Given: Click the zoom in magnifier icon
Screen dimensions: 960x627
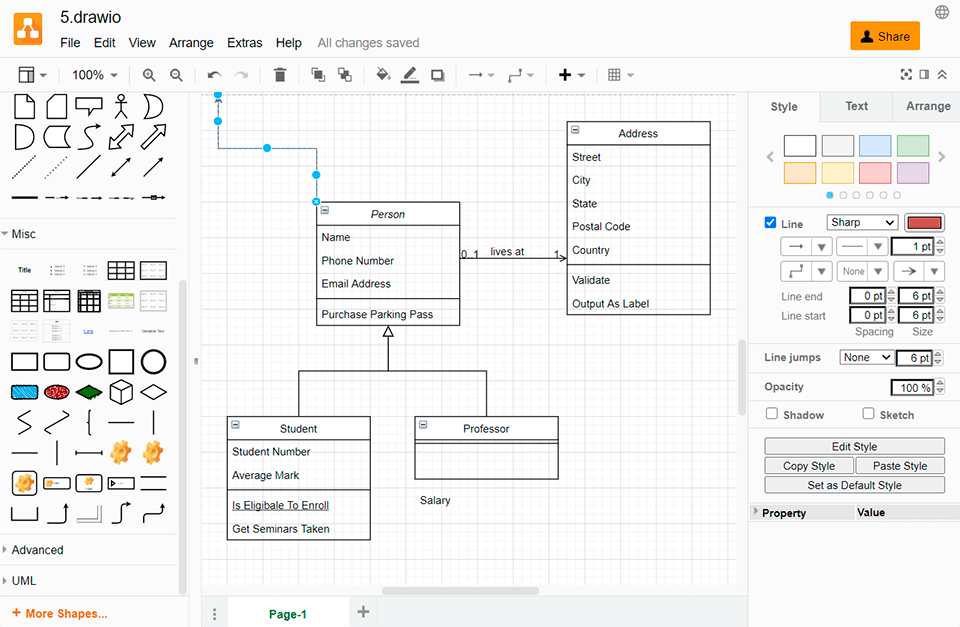Looking at the screenshot, I should (x=149, y=75).
